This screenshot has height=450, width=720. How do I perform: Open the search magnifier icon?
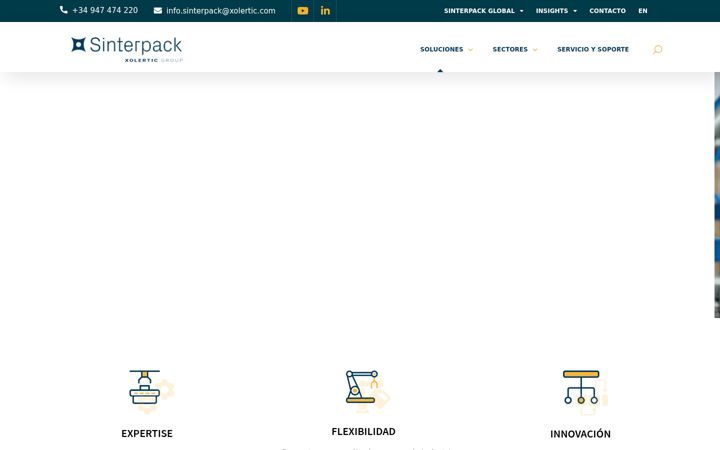point(657,49)
